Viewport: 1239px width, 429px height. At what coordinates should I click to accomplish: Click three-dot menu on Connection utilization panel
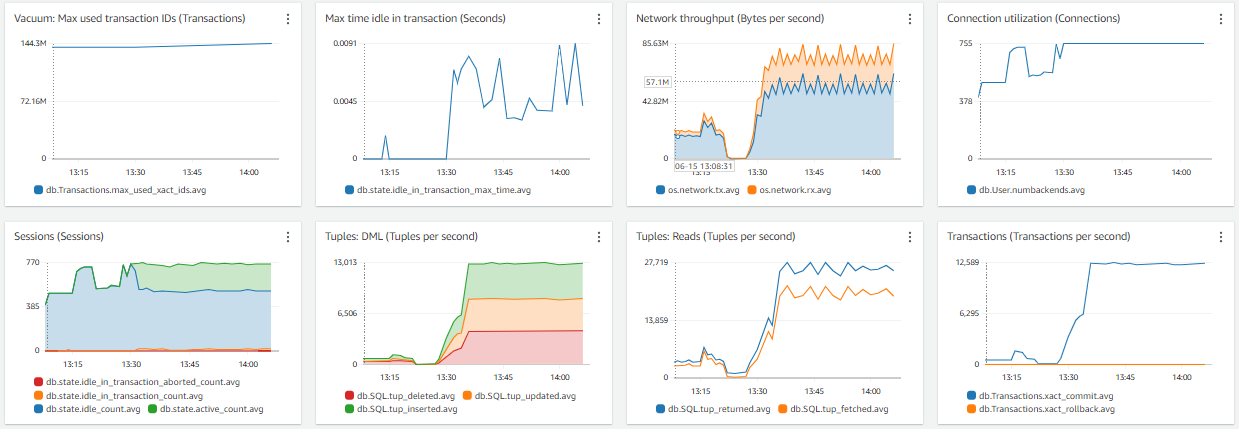point(1221,19)
